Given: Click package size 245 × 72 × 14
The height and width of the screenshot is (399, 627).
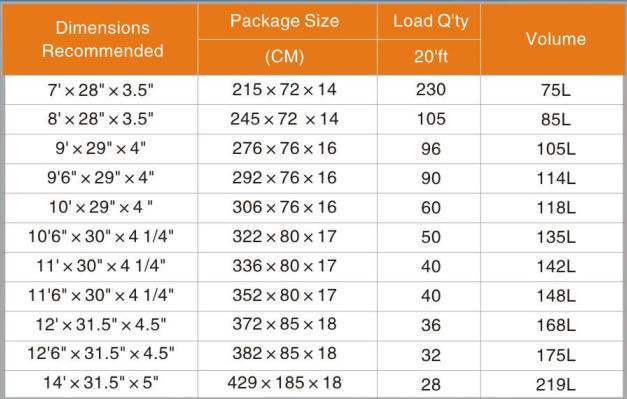Looking at the screenshot, I should click(287, 119).
